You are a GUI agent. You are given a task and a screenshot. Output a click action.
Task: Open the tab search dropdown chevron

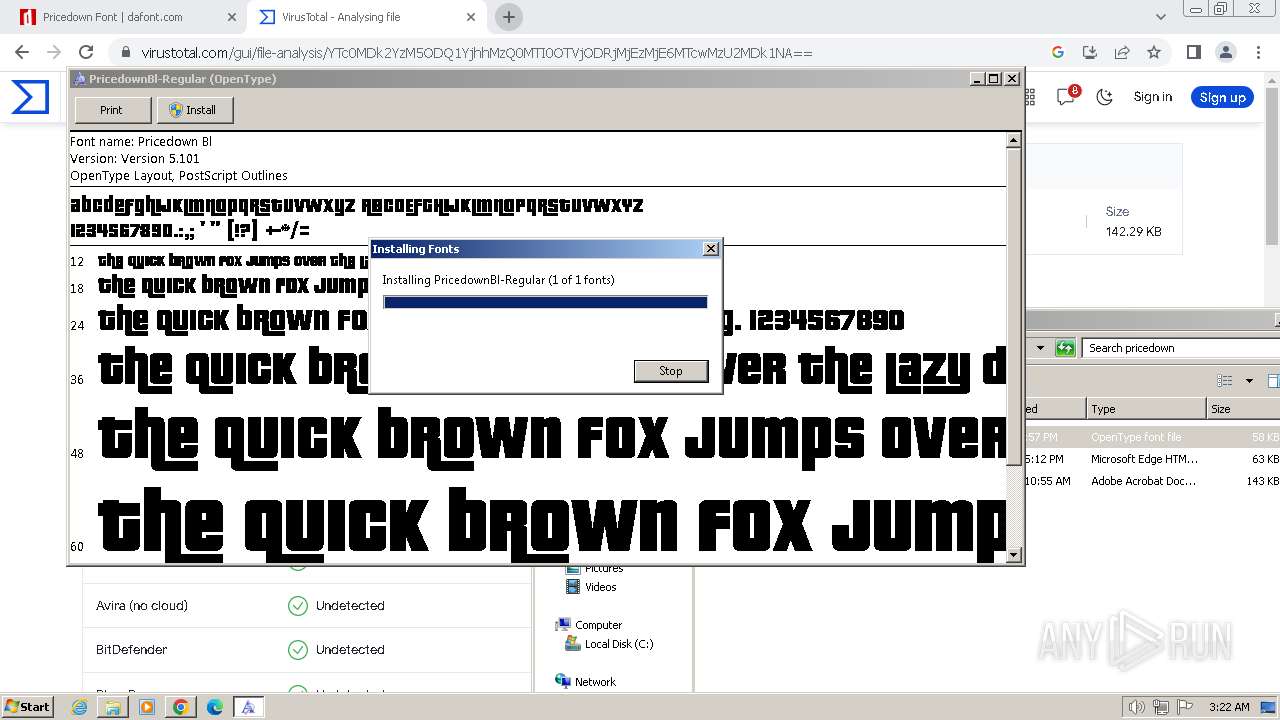(x=1161, y=17)
